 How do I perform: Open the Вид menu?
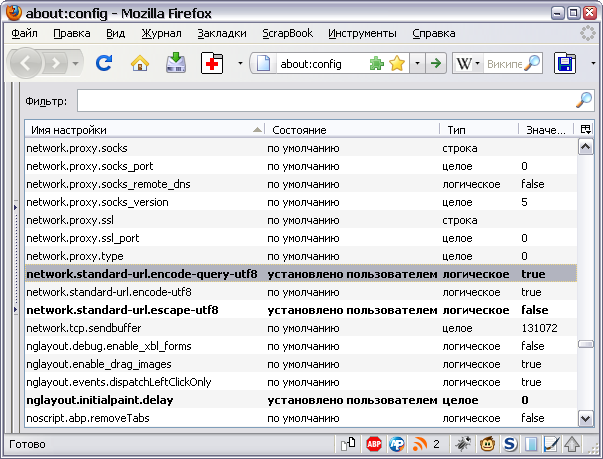point(115,33)
